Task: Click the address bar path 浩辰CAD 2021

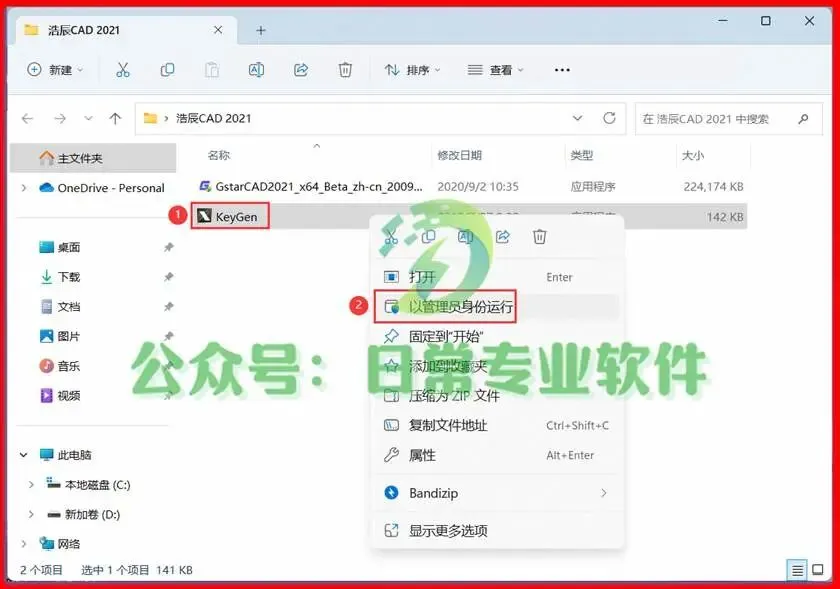Action: (213, 118)
